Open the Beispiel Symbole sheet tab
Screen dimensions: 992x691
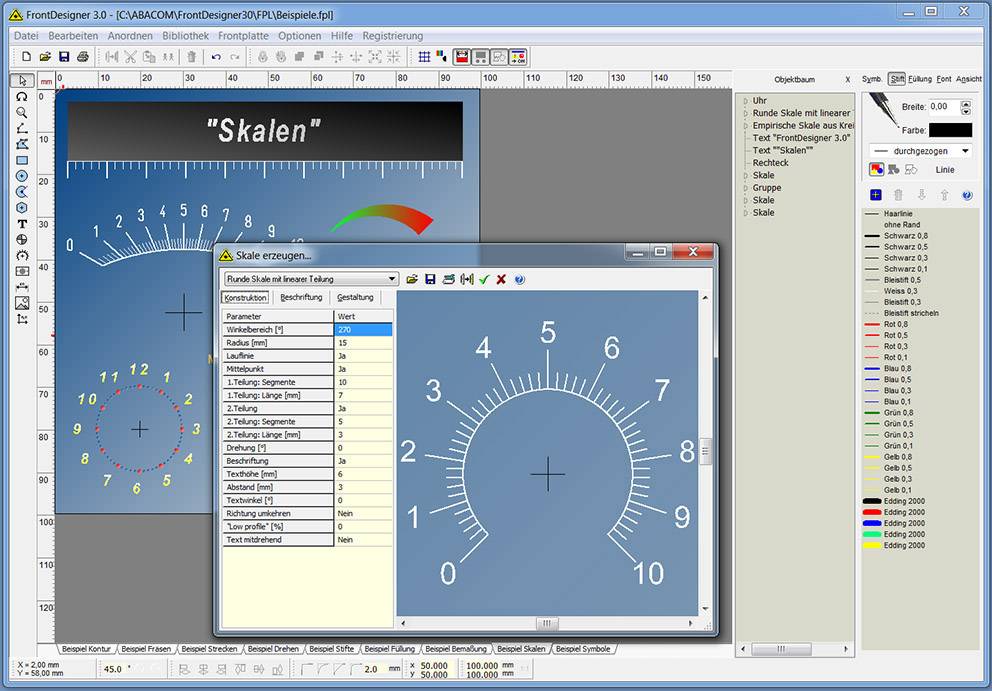pyautogui.click(x=582, y=649)
